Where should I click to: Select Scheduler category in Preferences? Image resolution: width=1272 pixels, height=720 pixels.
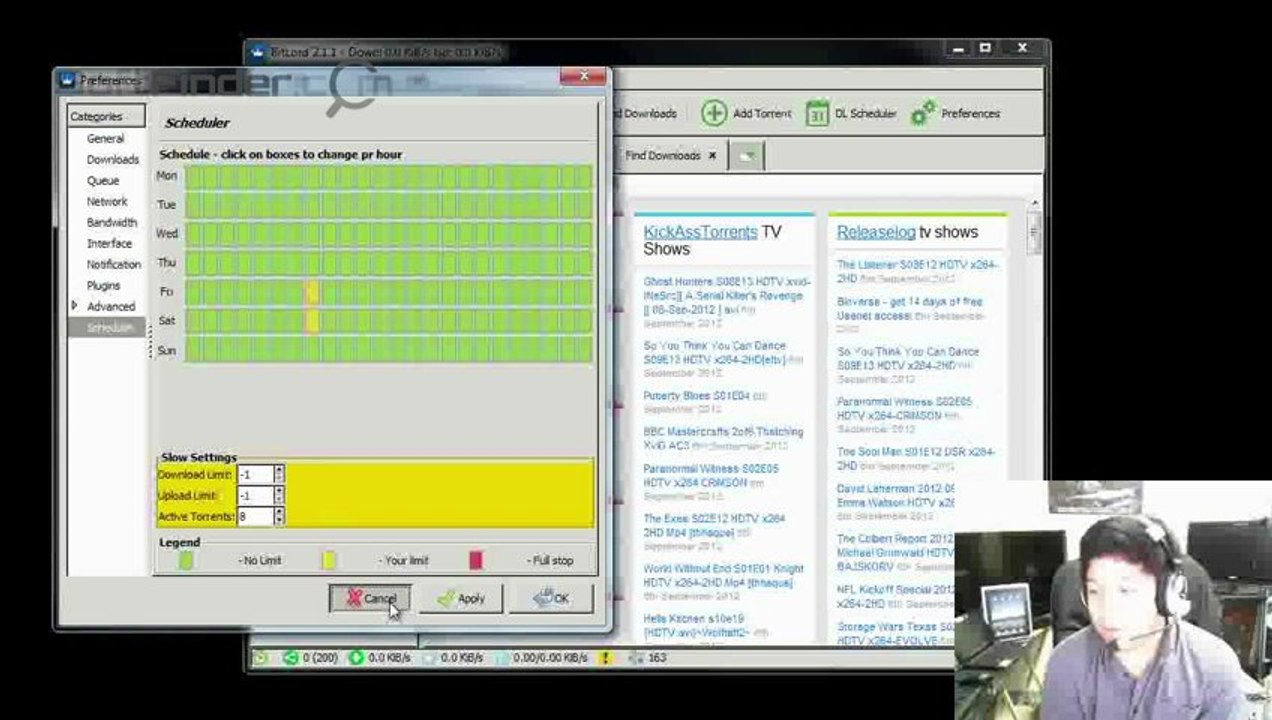click(109, 328)
